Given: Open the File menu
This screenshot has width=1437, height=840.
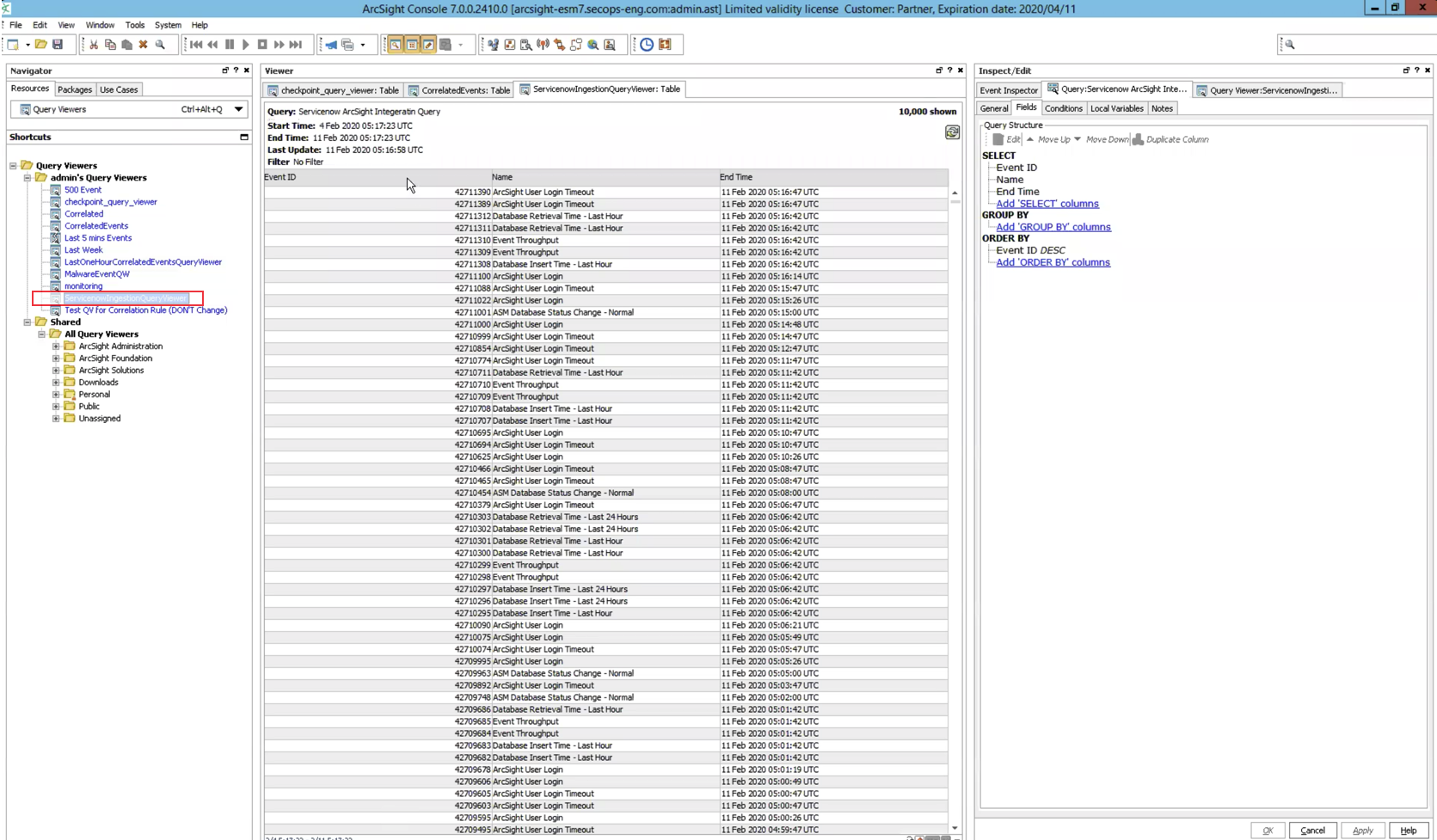Looking at the screenshot, I should click(x=15, y=25).
